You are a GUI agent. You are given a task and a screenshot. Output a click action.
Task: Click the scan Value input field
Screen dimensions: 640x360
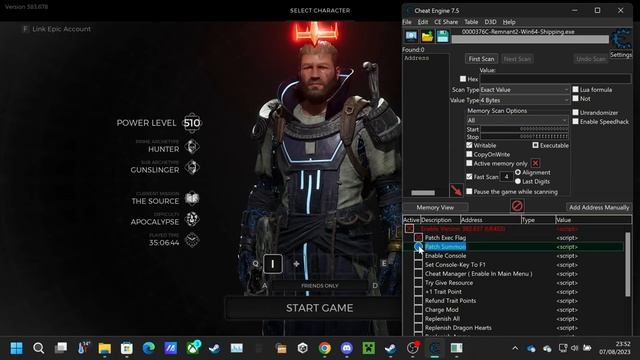(x=556, y=79)
